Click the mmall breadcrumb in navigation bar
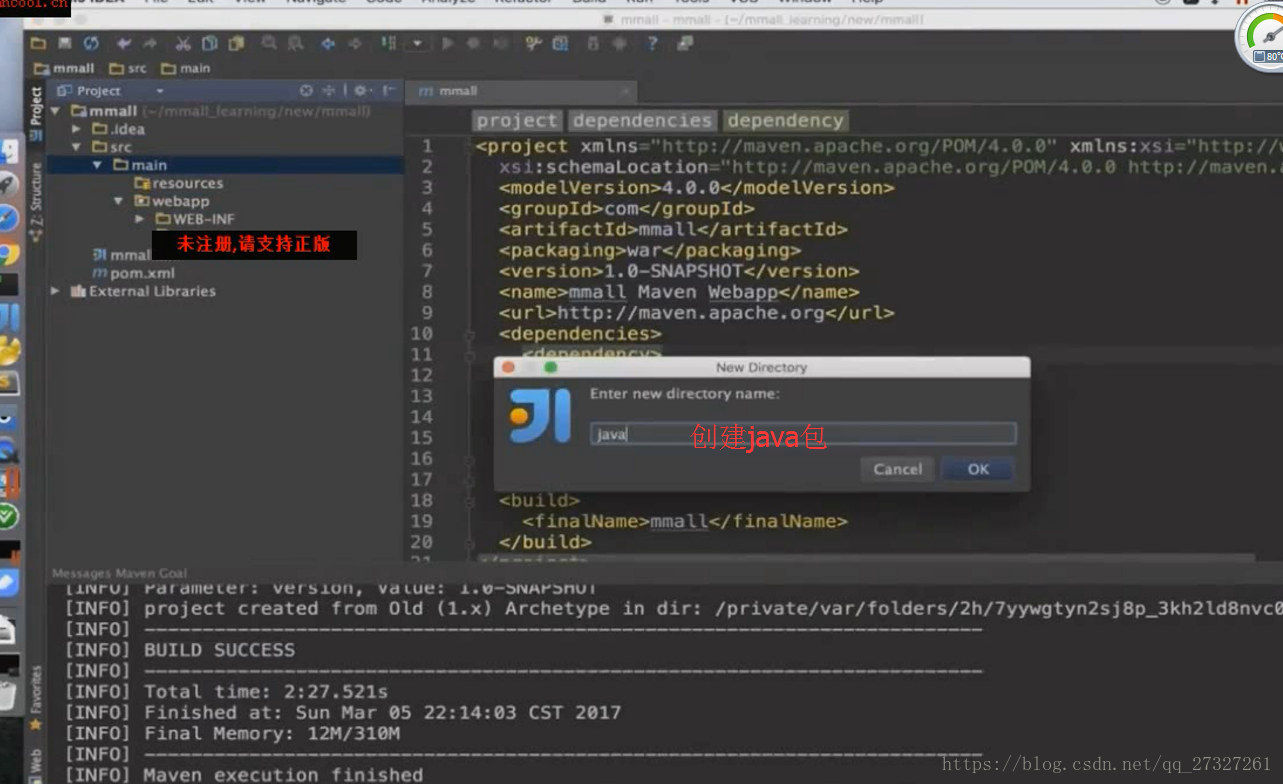 point(64,68)
